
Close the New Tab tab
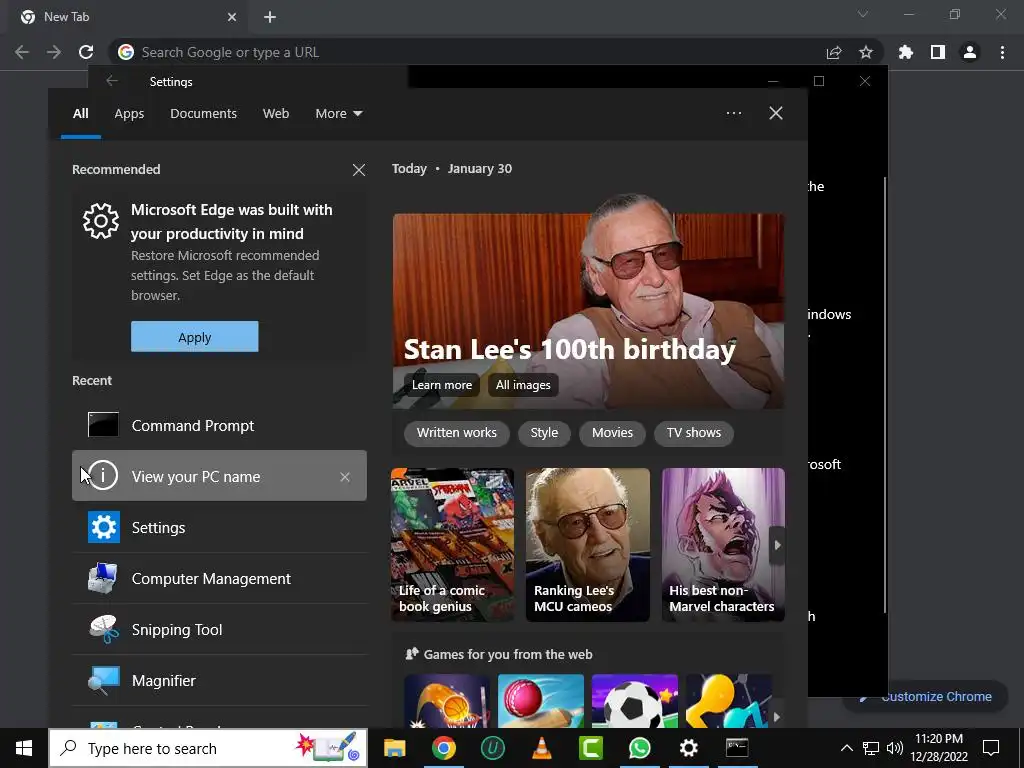(x=232, y=17)
